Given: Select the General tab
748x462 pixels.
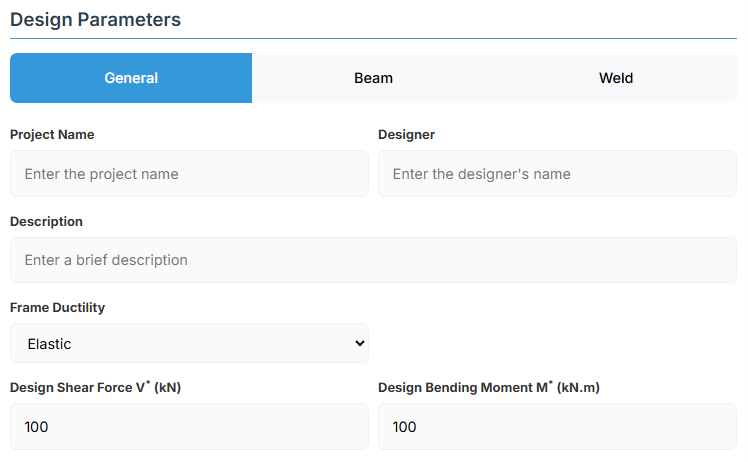Looking at the screenshot, I should [131, 78].
